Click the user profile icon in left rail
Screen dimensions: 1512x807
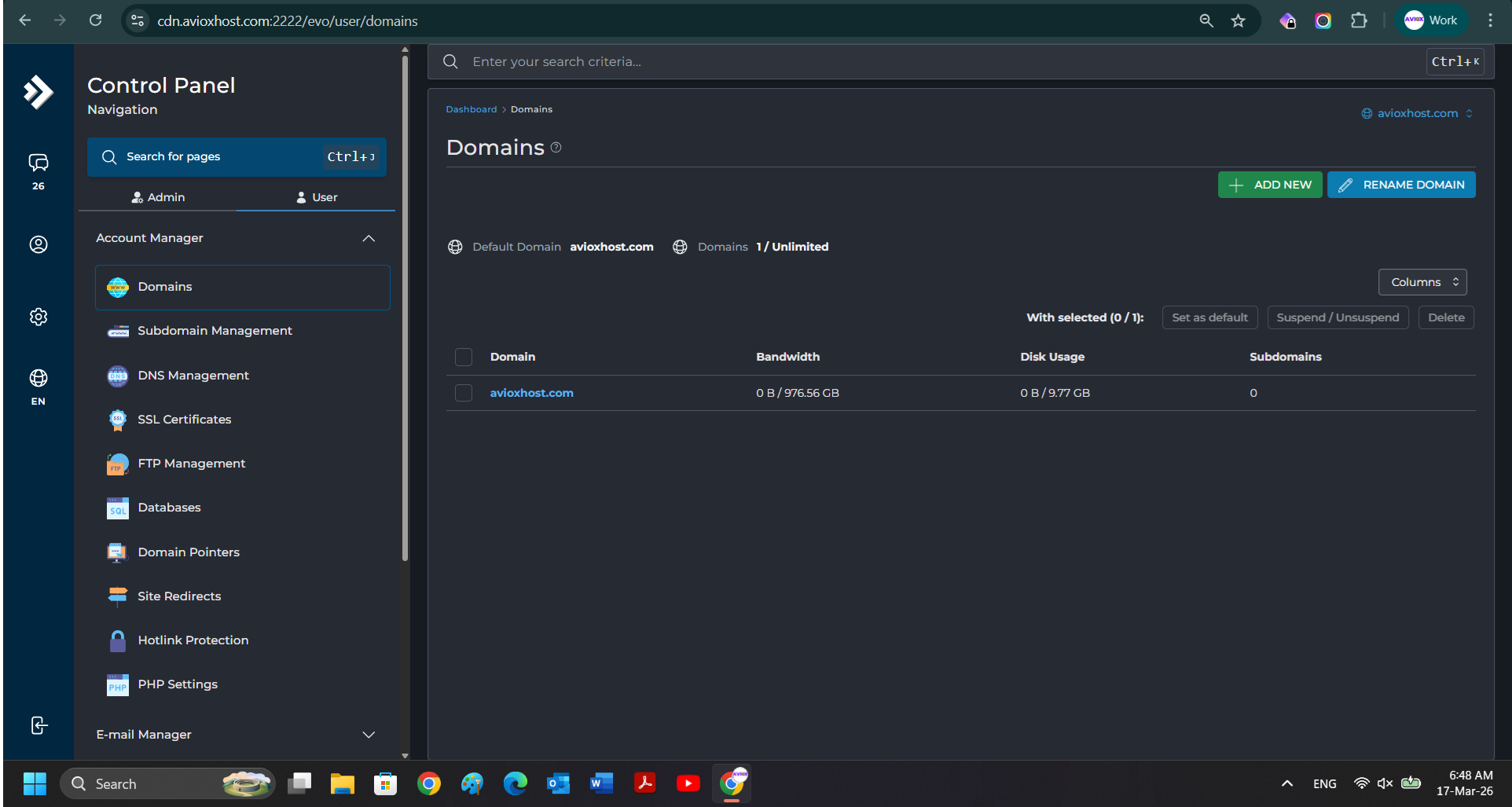(38, 244)
